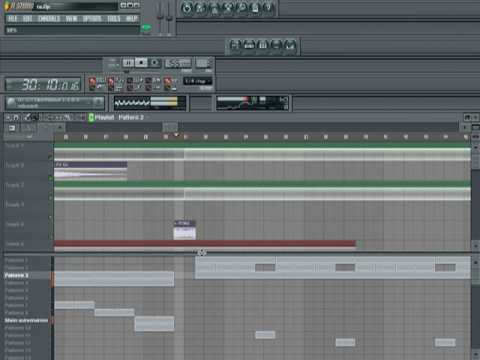Click the fifth round icon in the top shortcut row
480x360 pixels.
pyautogui.click(x=241, y=8)
